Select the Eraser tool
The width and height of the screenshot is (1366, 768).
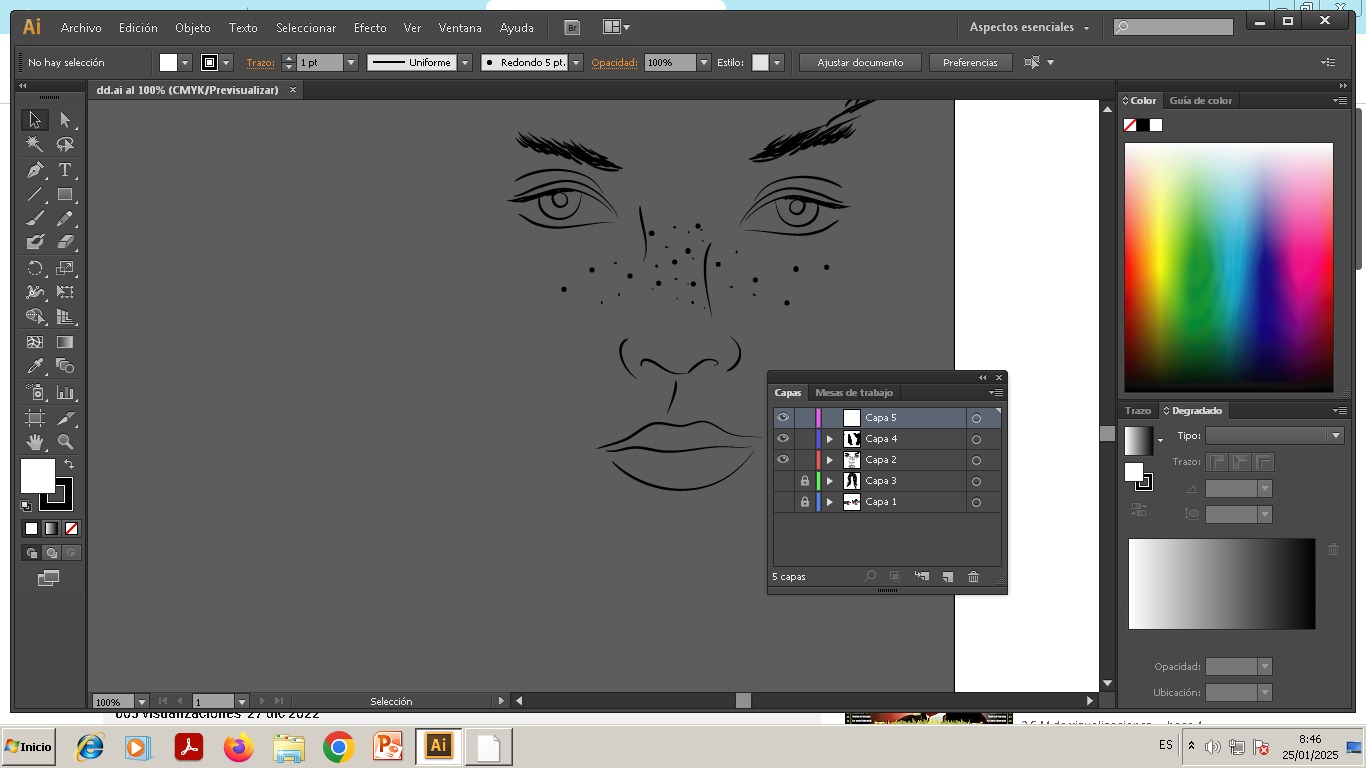tap(65, 242)
